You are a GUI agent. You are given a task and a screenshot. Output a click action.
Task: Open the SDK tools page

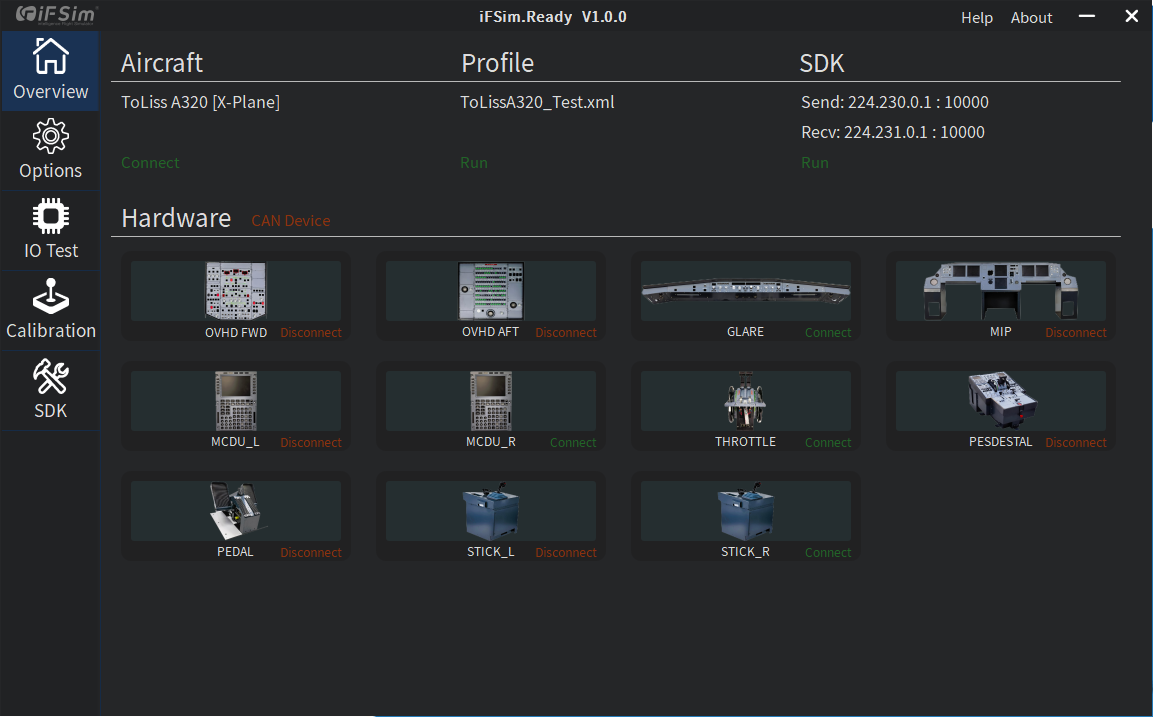click(x=50, y=390)
